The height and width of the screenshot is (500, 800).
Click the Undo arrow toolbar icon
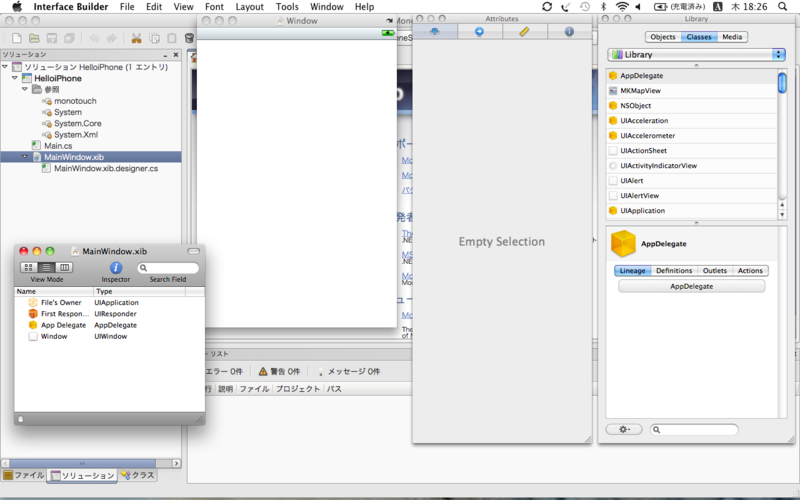click(94, 38)
